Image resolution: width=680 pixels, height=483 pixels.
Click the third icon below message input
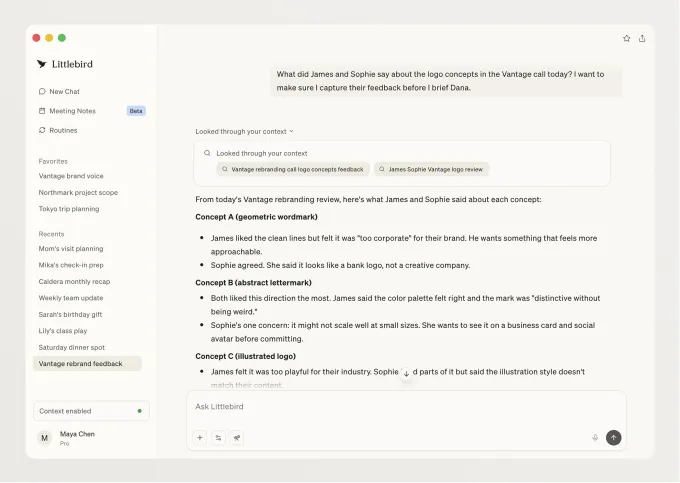236,437
